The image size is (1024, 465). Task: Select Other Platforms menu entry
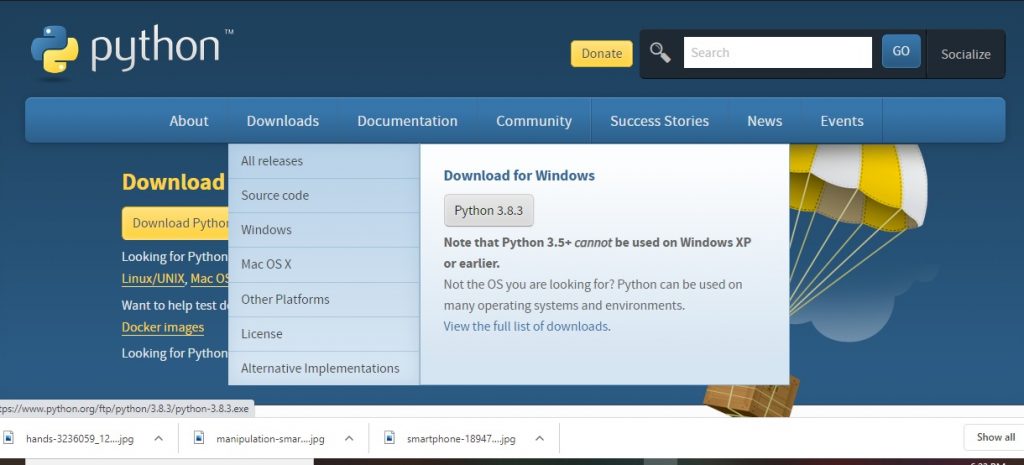click(x=324, y=299)
